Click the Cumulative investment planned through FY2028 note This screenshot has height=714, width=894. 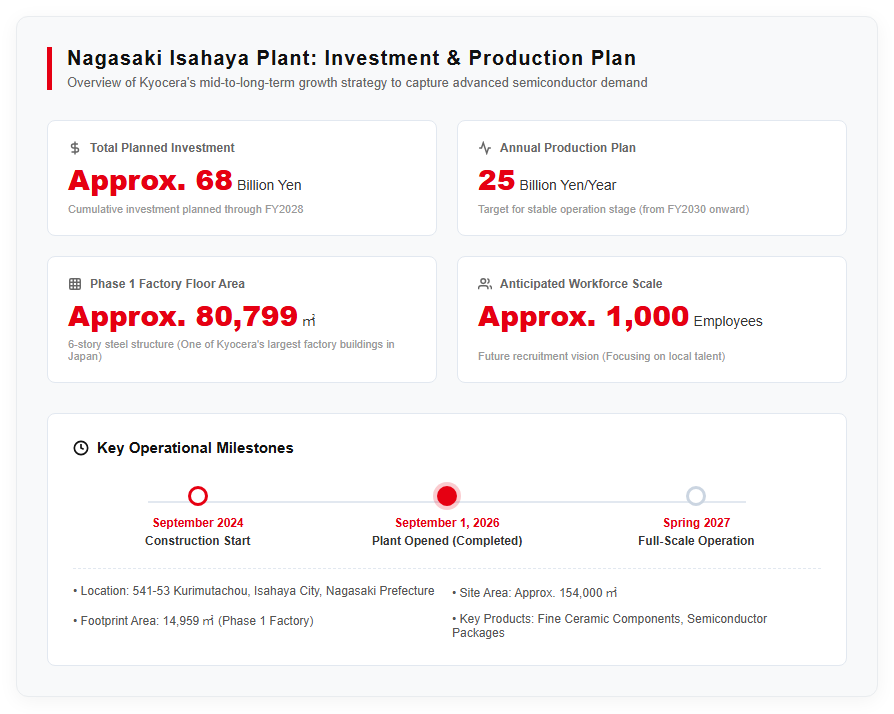(185, 209)
